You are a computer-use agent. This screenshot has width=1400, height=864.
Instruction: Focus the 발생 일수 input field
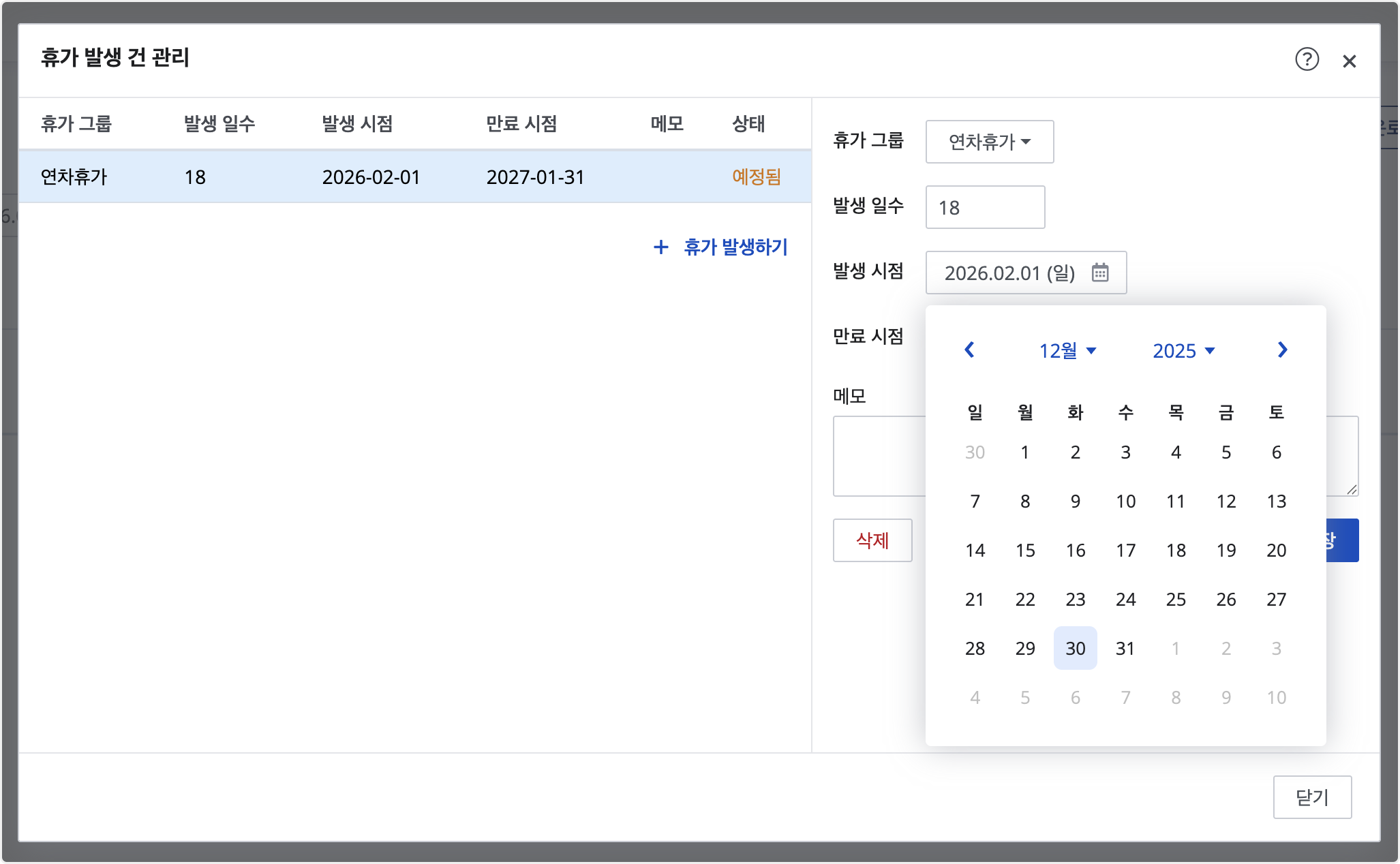tap(984, 207)
